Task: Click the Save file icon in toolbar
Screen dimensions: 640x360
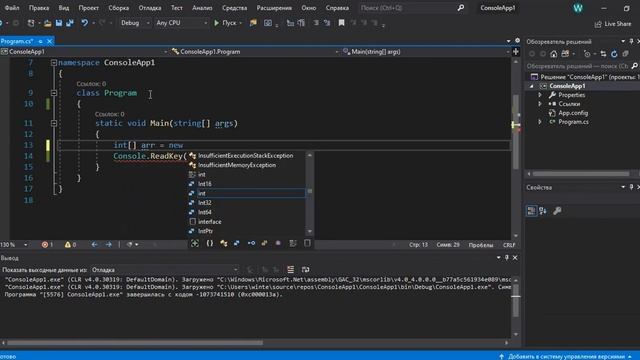Action: click(x=59, y=23)
